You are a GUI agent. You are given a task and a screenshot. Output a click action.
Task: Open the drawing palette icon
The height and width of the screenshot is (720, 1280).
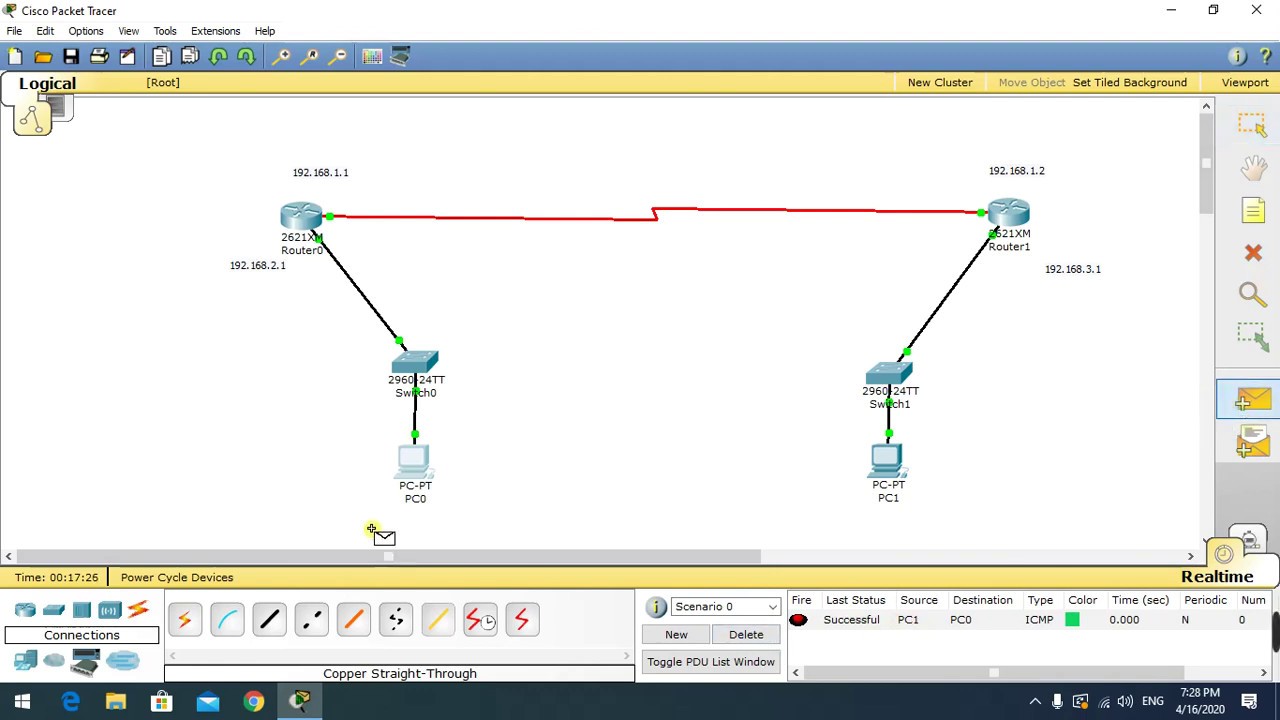372,57
